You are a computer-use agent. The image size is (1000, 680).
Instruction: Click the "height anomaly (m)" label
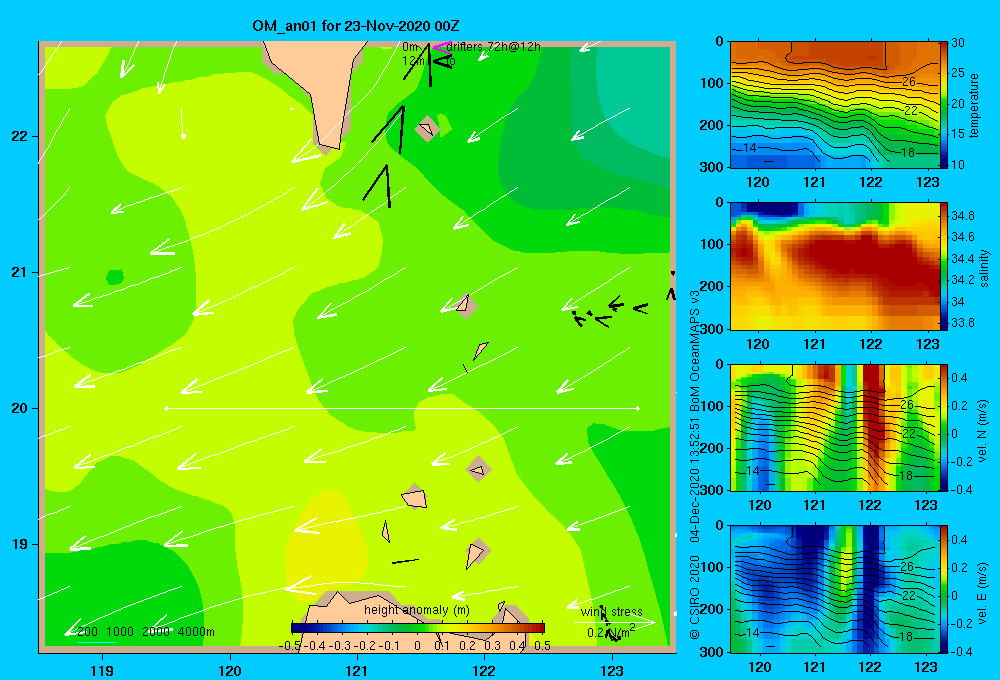tap(416, 610)
